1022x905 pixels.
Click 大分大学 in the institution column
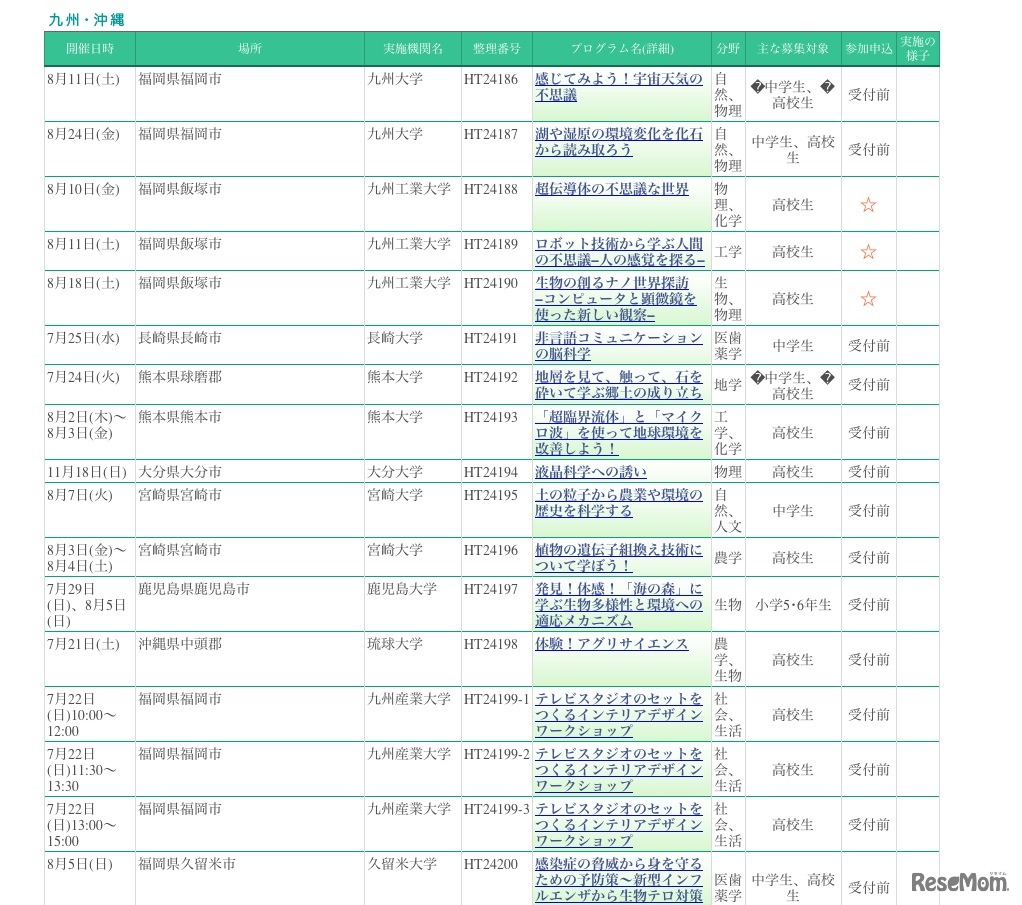tap(395, 471)
